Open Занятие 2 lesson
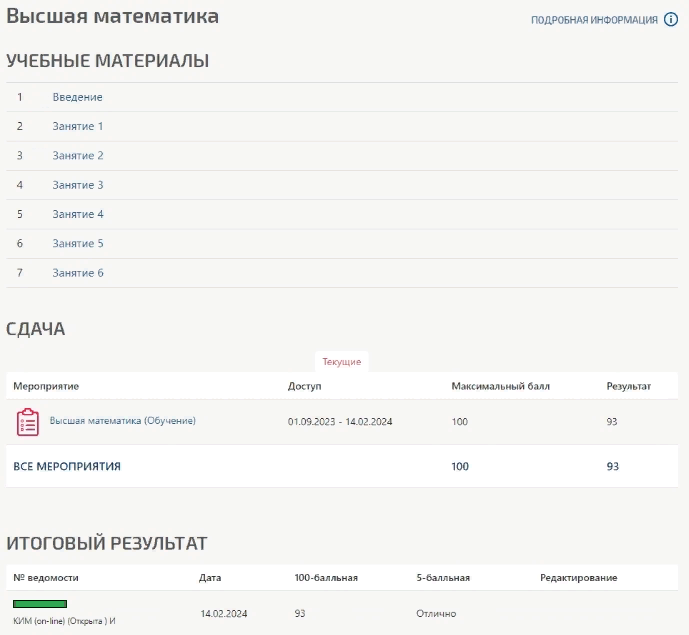 78,156
